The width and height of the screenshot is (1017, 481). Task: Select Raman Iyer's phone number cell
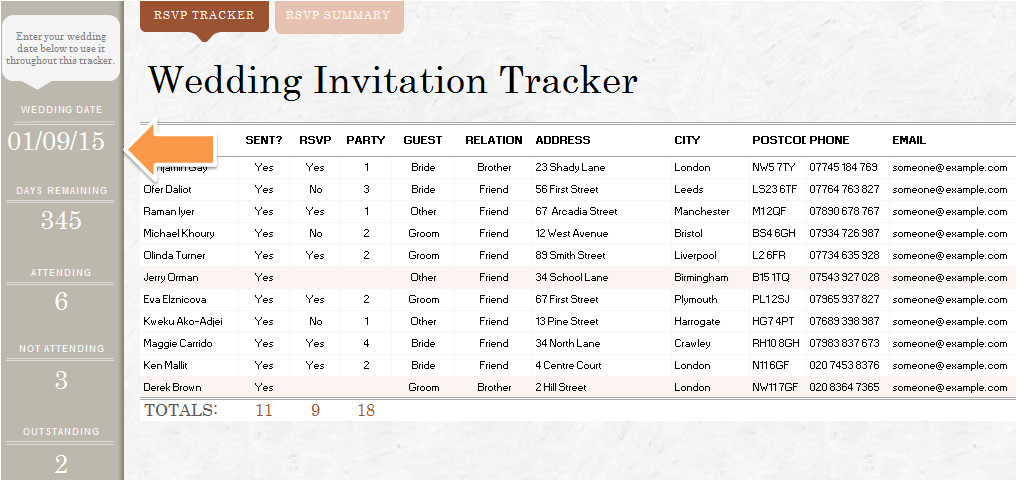[844, 212]
